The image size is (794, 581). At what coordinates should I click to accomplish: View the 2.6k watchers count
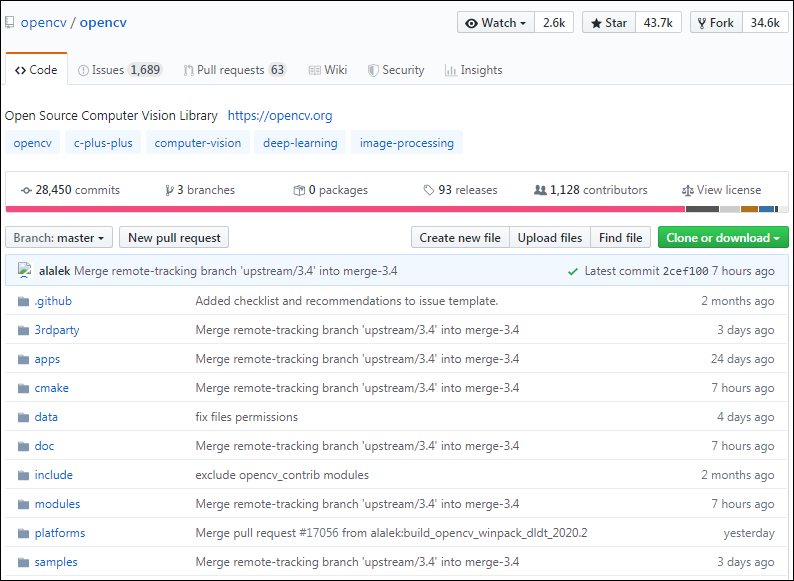(x=554, y=23)
